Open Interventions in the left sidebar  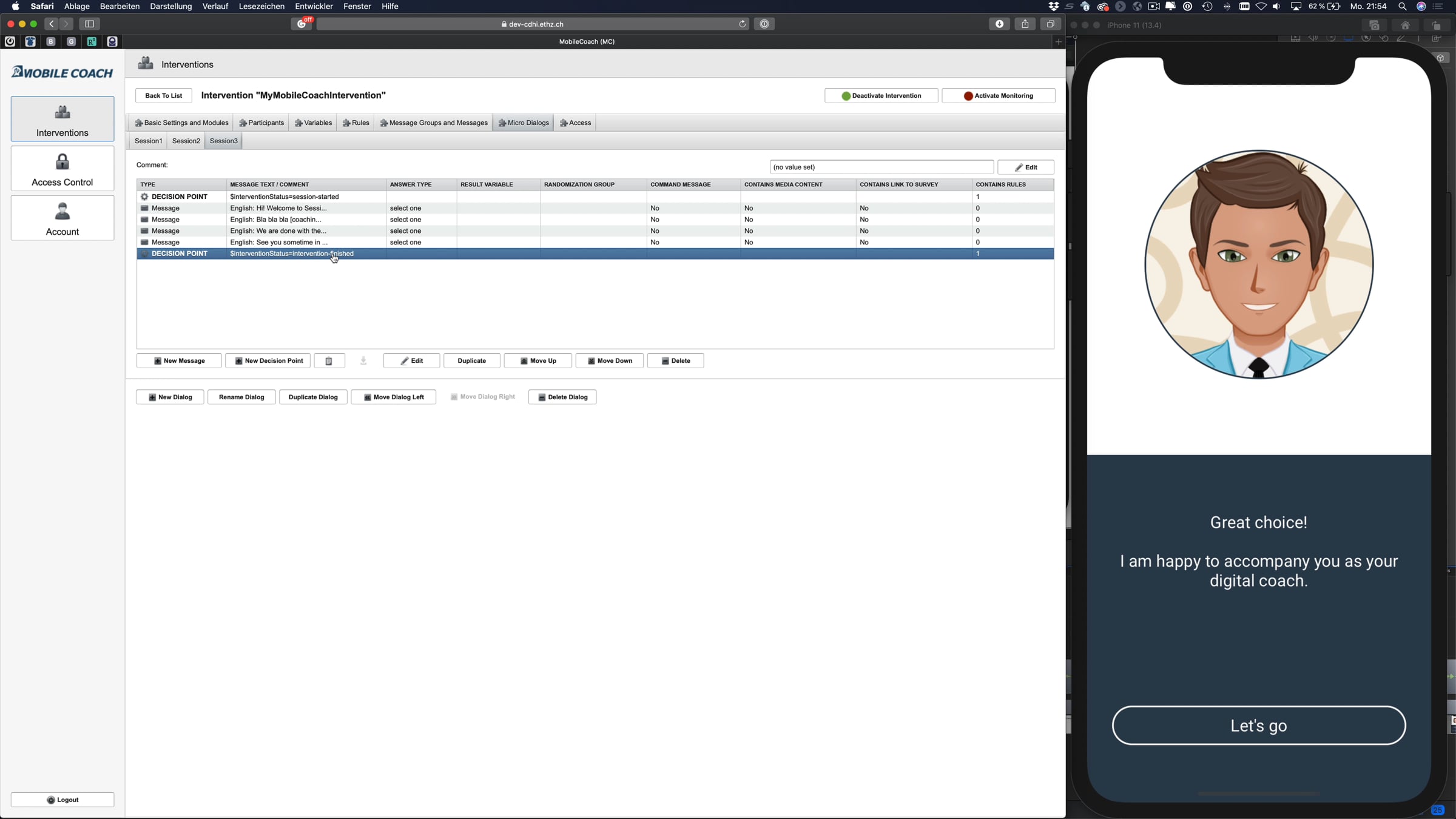(62, 119)
